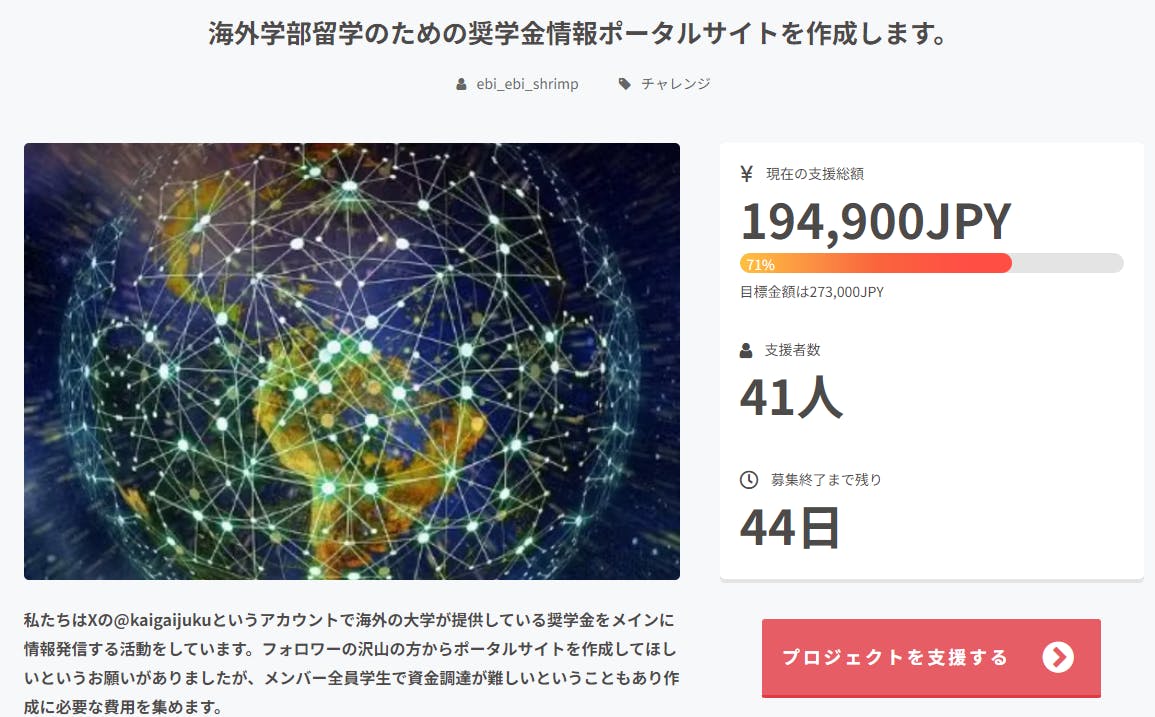Click the 41人 supporter count
Image resolution: width=1155 pixels, height=717 pixels.
click(791, 397)
